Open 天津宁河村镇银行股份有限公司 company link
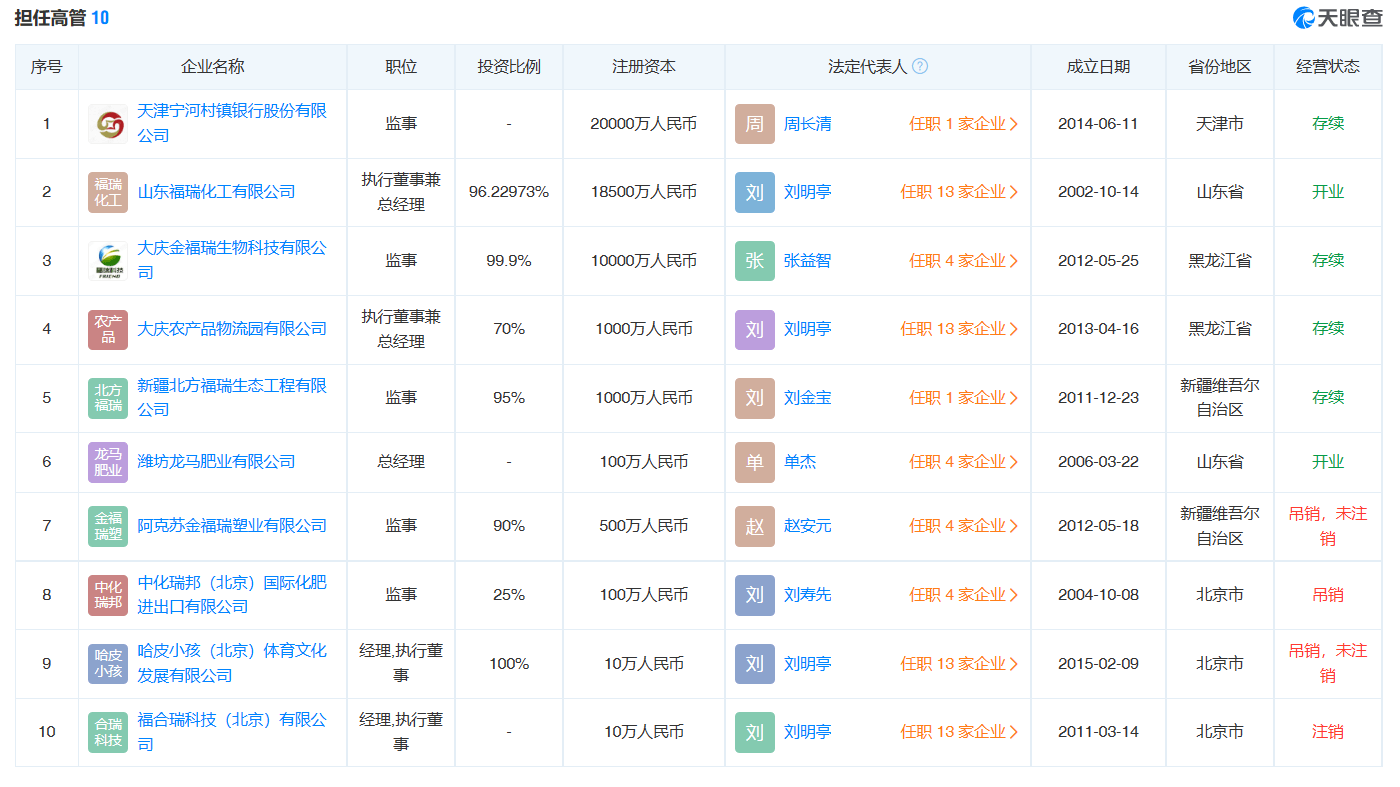Screen dimensions: 1400x787 [232, 123]
